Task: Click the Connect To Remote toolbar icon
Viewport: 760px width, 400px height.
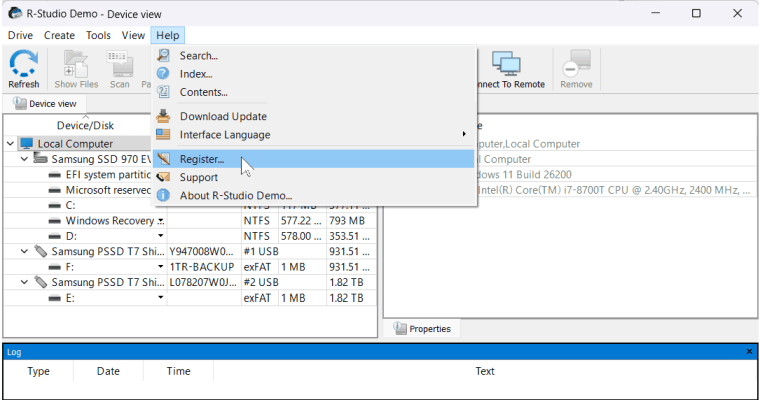Action: [x=506, y=63]
